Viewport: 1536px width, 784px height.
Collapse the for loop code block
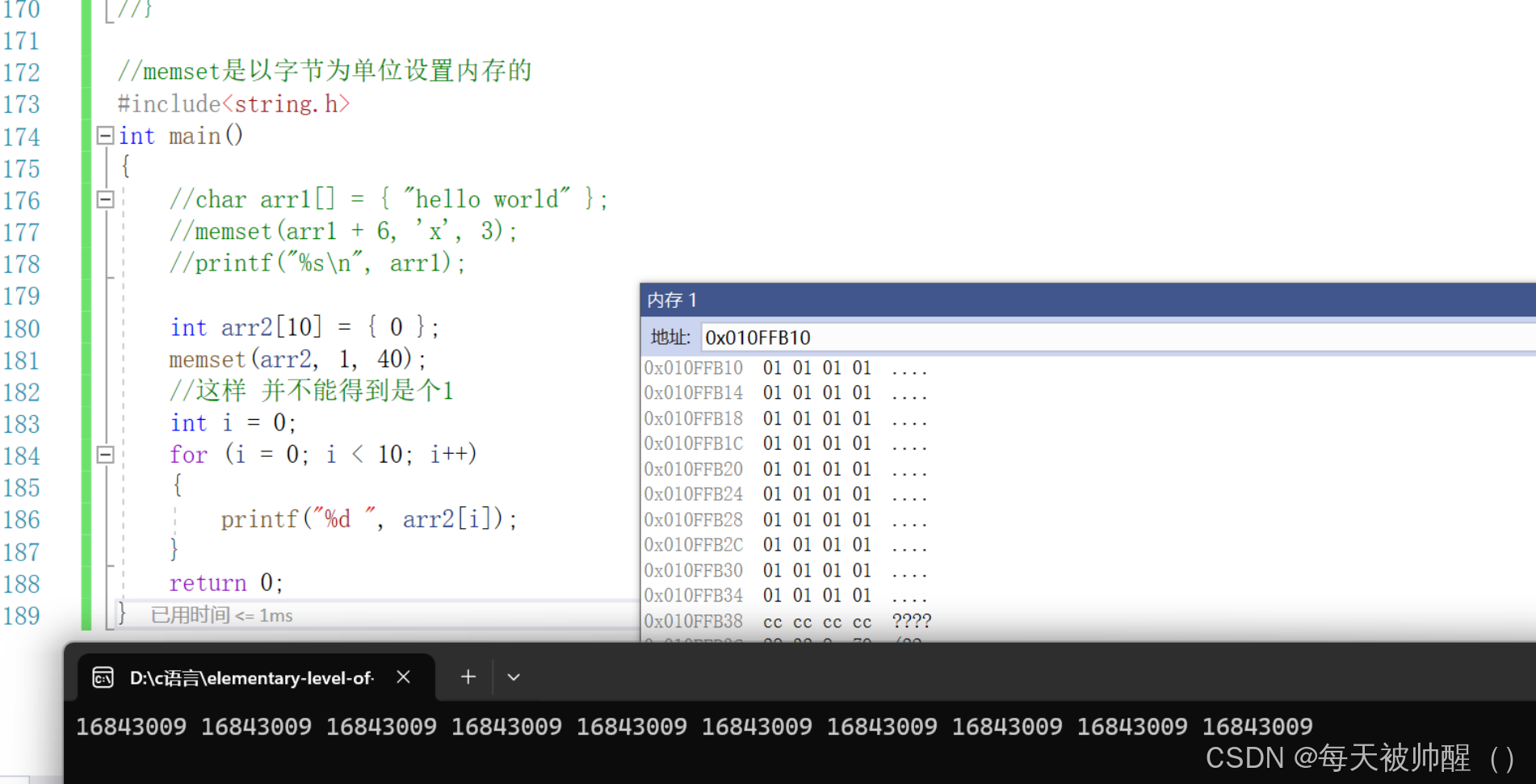click(x=105, y=455)
